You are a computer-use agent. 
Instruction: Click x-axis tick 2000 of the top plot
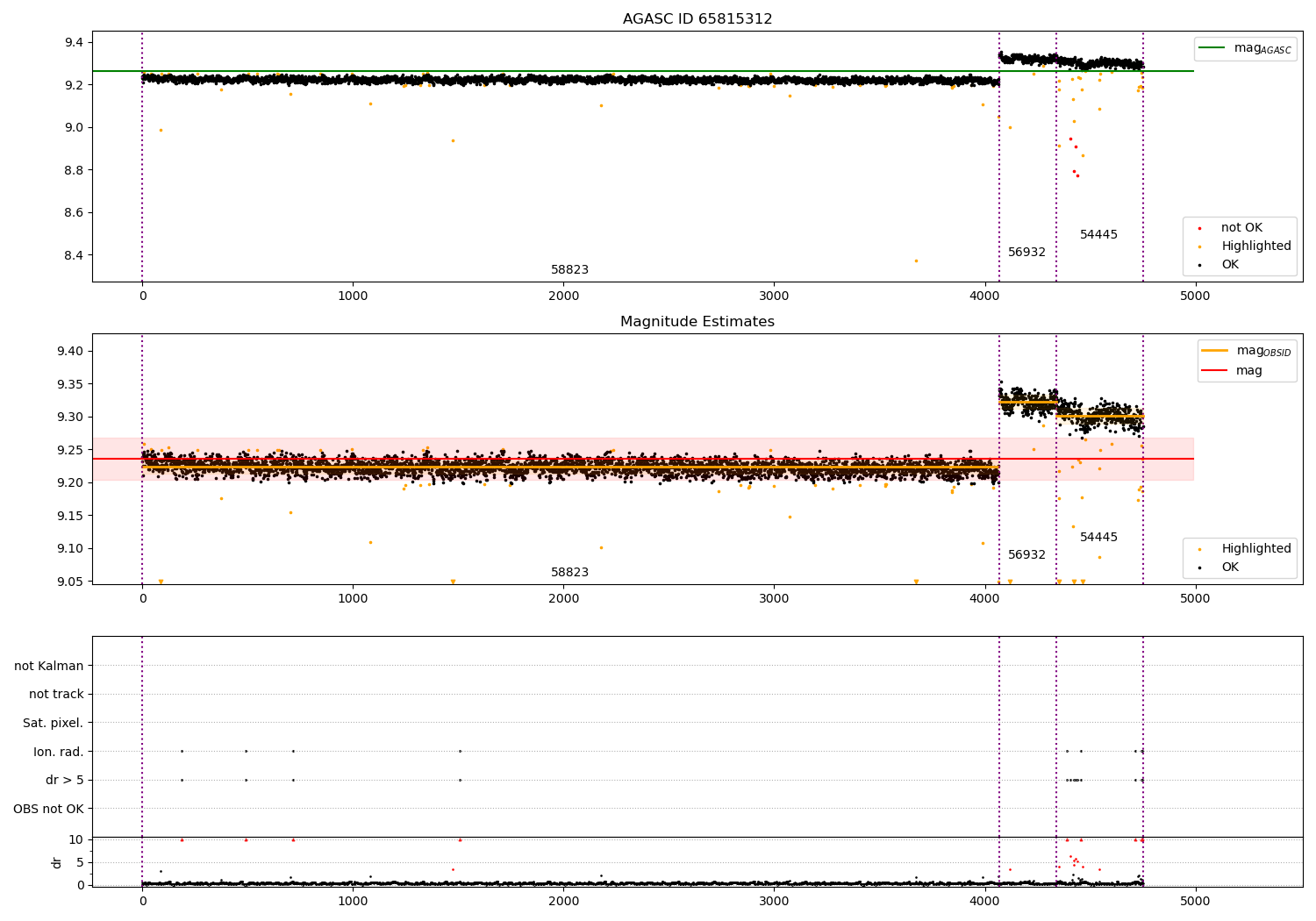tap(563, 296)
